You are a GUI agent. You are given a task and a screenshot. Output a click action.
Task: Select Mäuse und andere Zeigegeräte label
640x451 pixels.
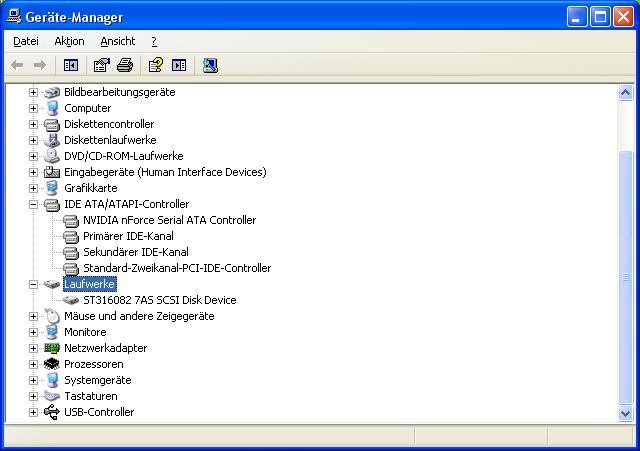(139, 316)
